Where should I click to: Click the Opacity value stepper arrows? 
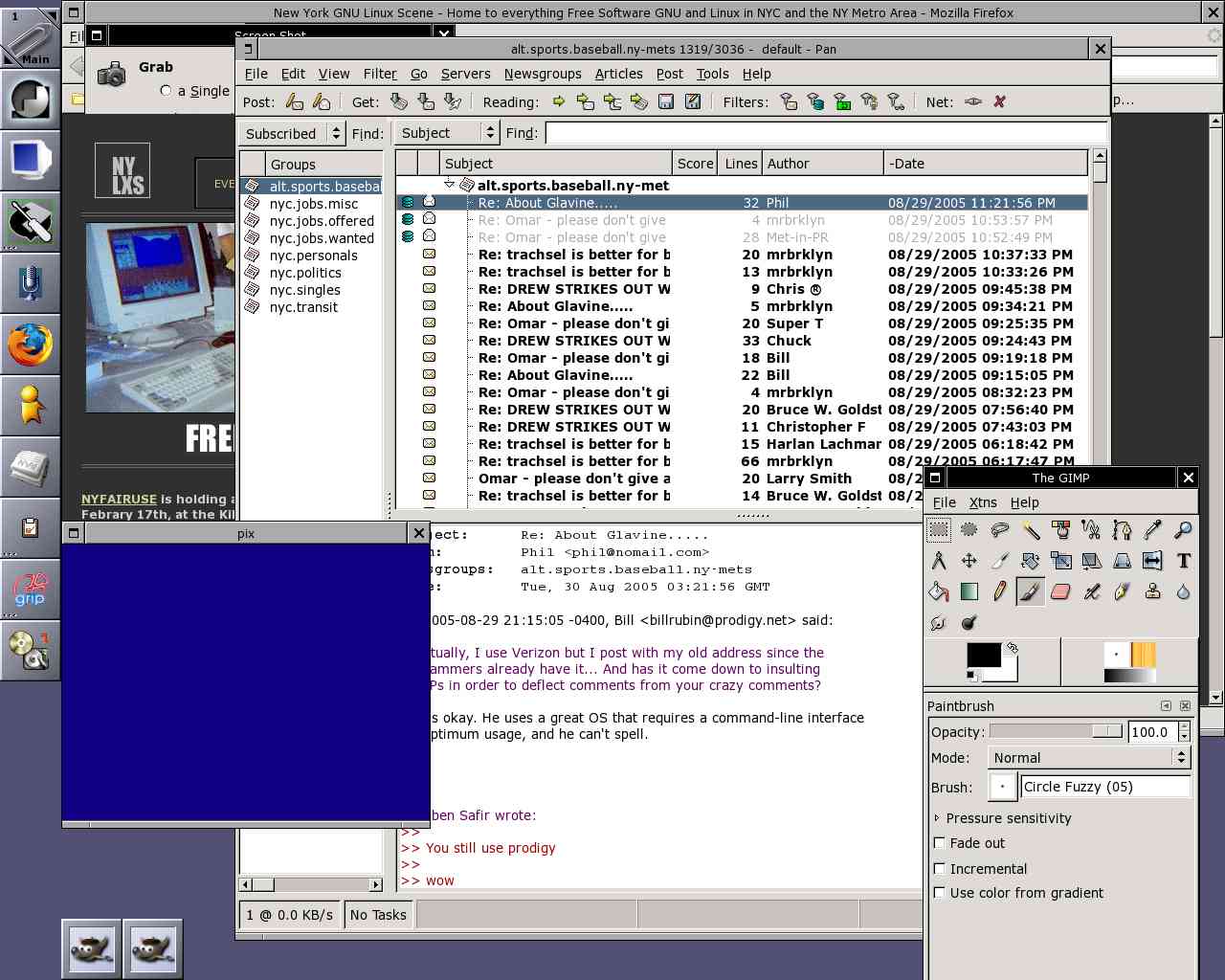(x=1184, y=731)
